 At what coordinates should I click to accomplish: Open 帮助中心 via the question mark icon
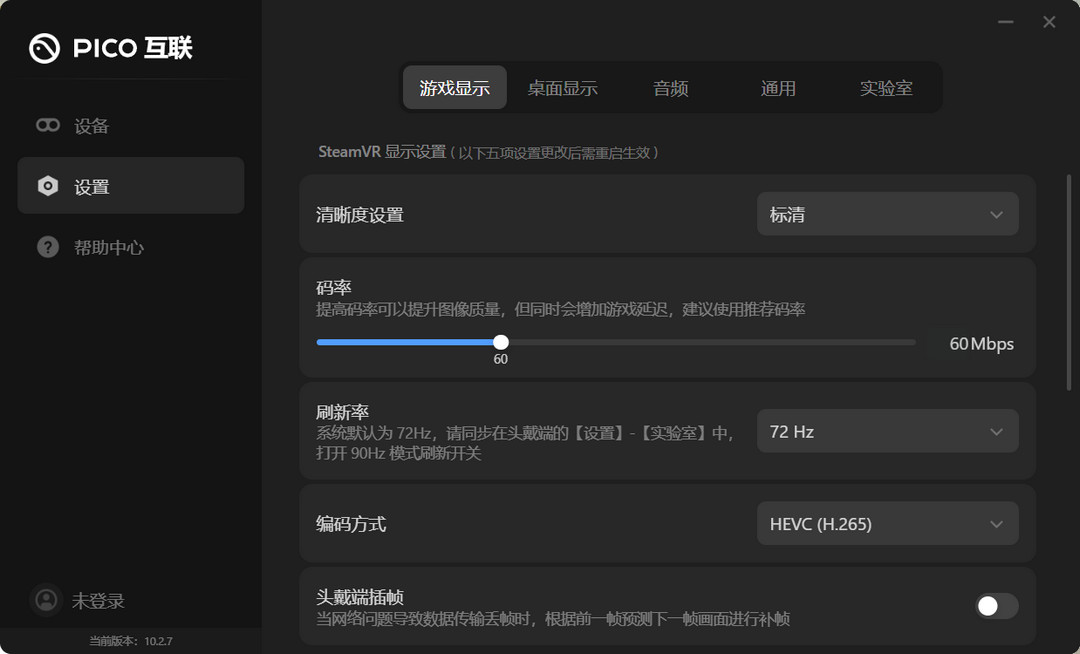pos(47,246)
